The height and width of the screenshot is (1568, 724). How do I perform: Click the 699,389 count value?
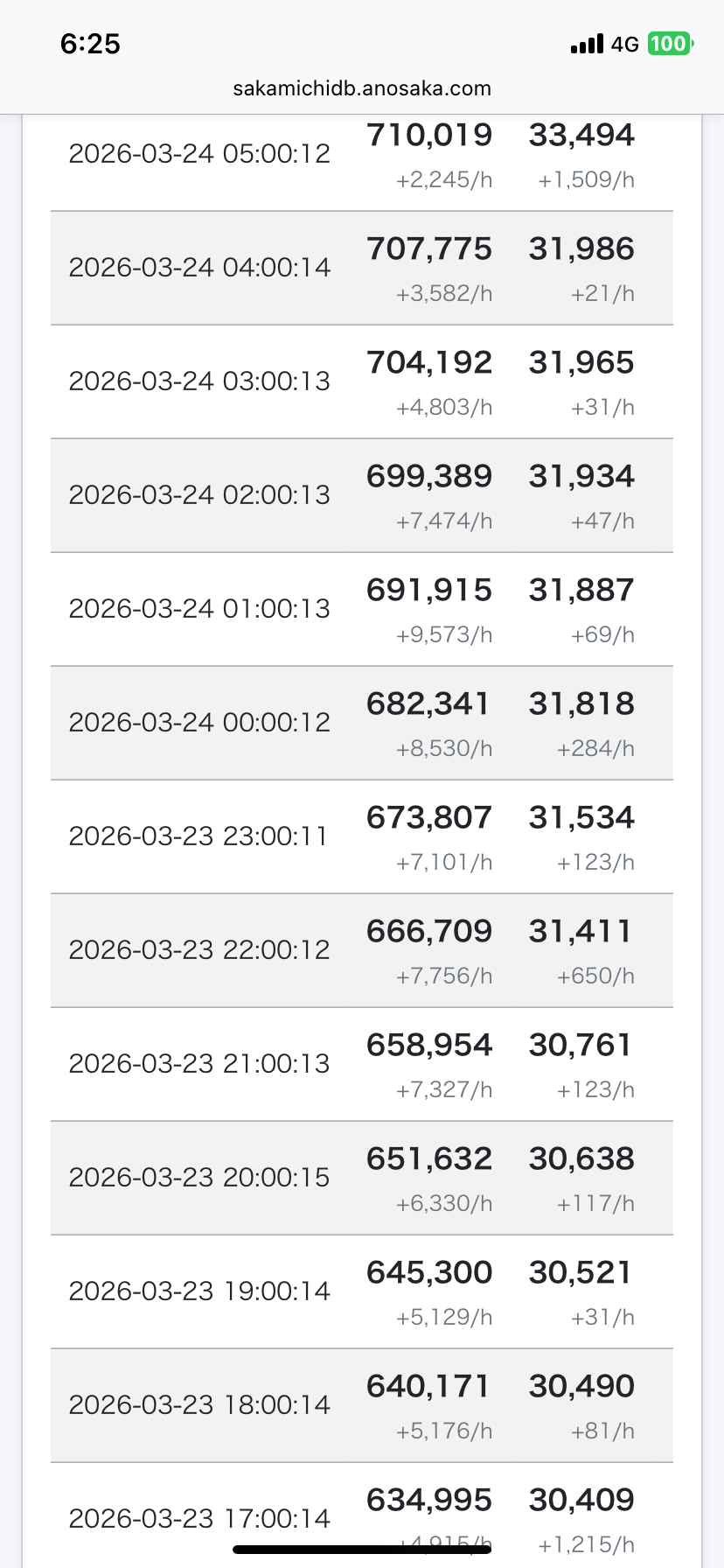pos(429,476)
